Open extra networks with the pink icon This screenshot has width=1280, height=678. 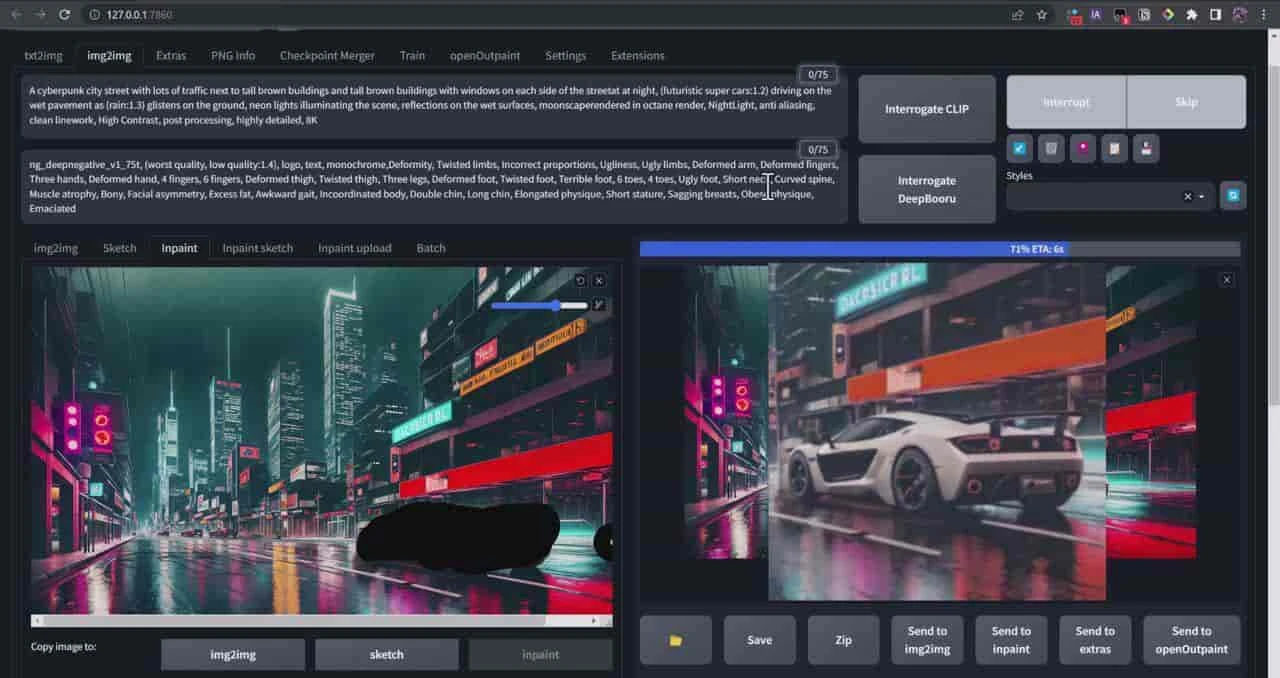1082,149
